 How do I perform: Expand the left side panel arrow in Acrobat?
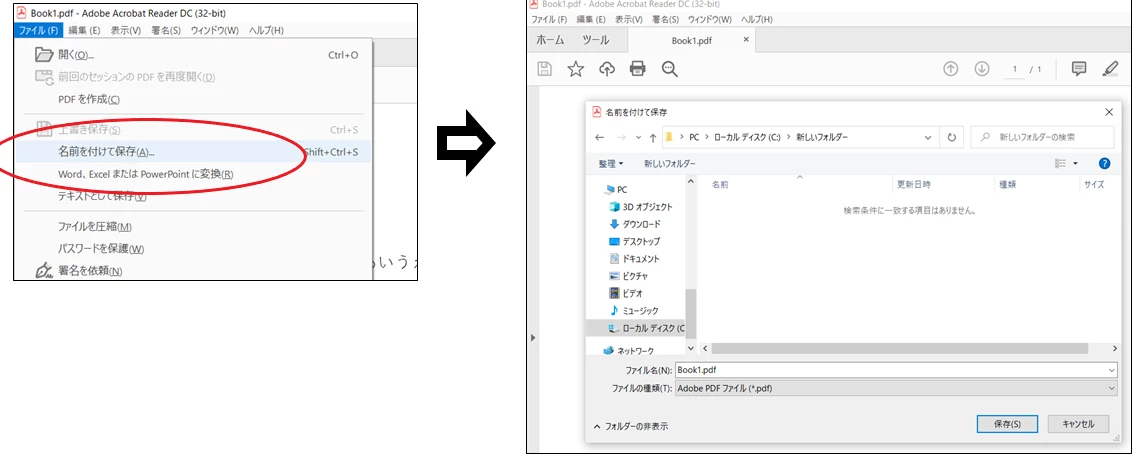(x=533, y=338)
